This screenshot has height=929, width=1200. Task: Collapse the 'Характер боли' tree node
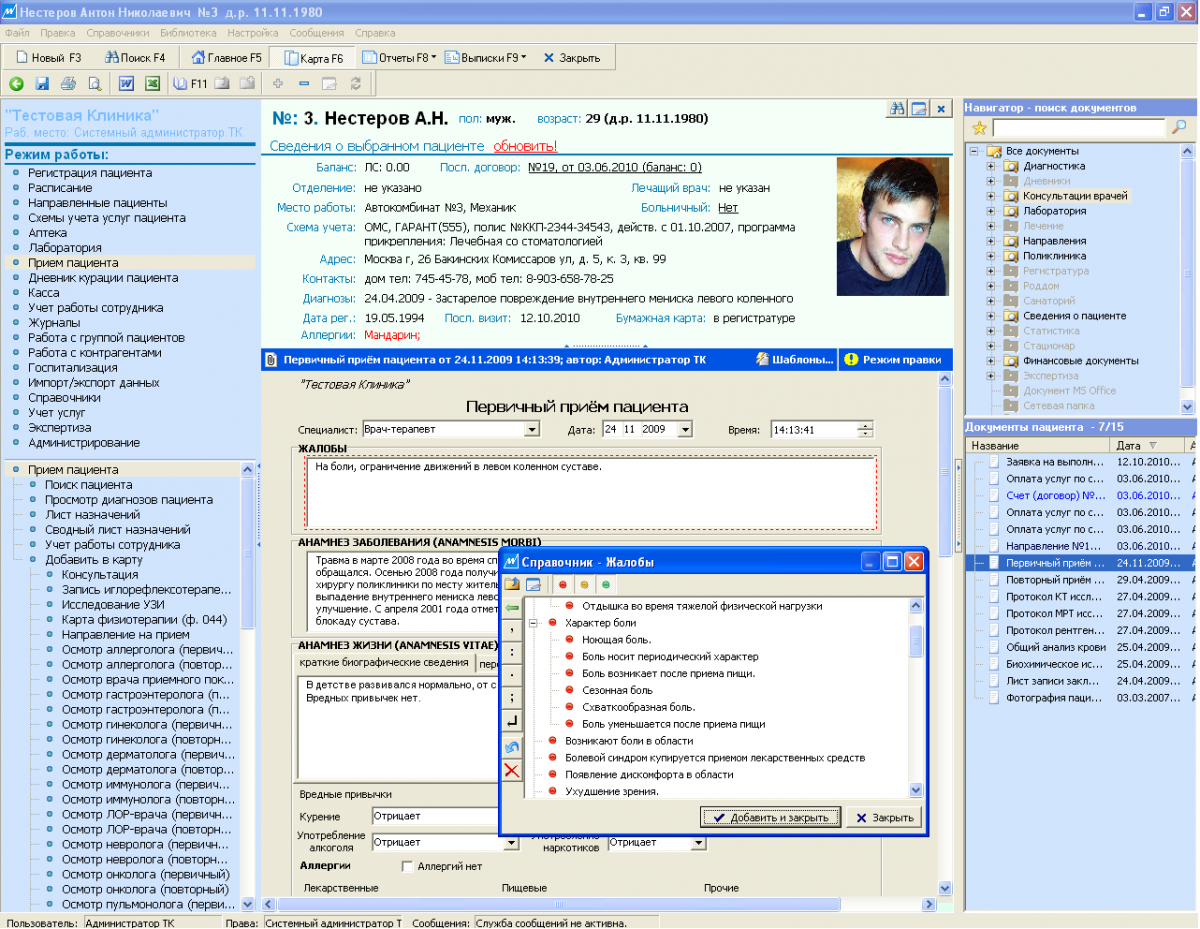(x=535, y=623)
